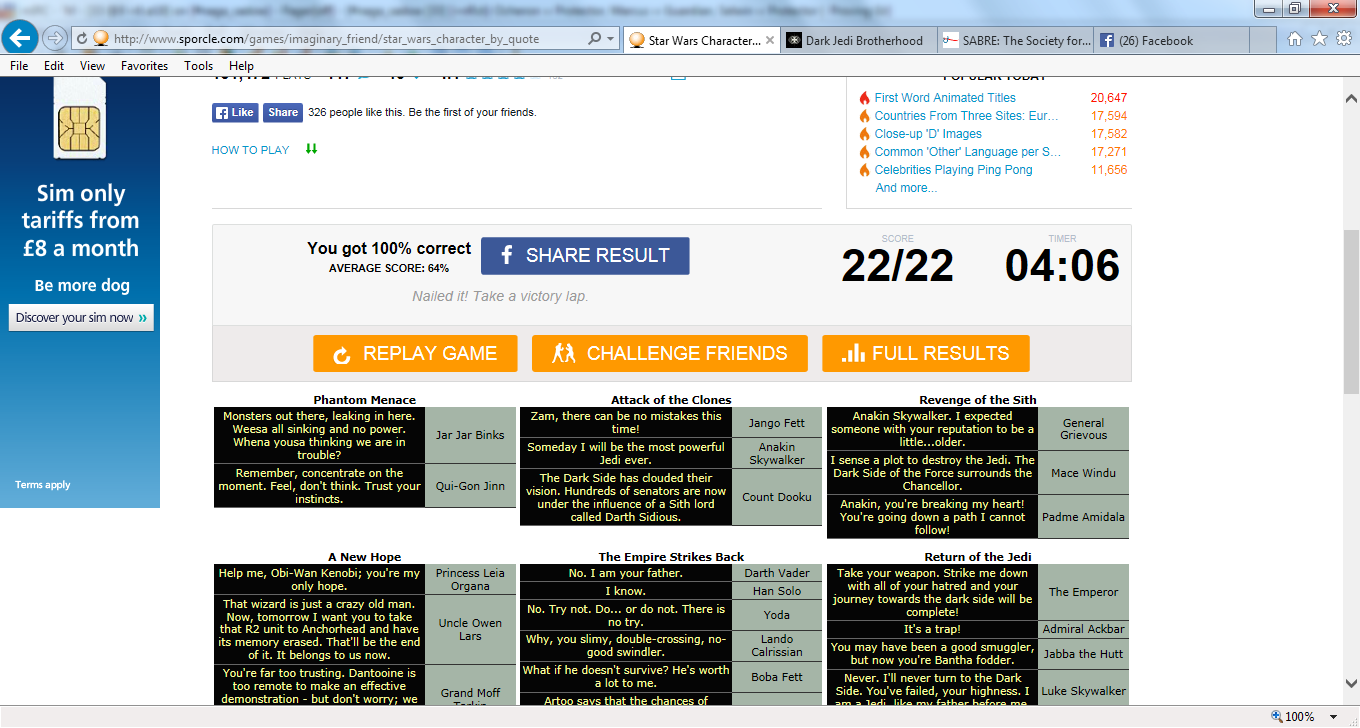Screen dimensions: 1360x728
Task: Open the First Word Animated Titles link
Action: 945,98
